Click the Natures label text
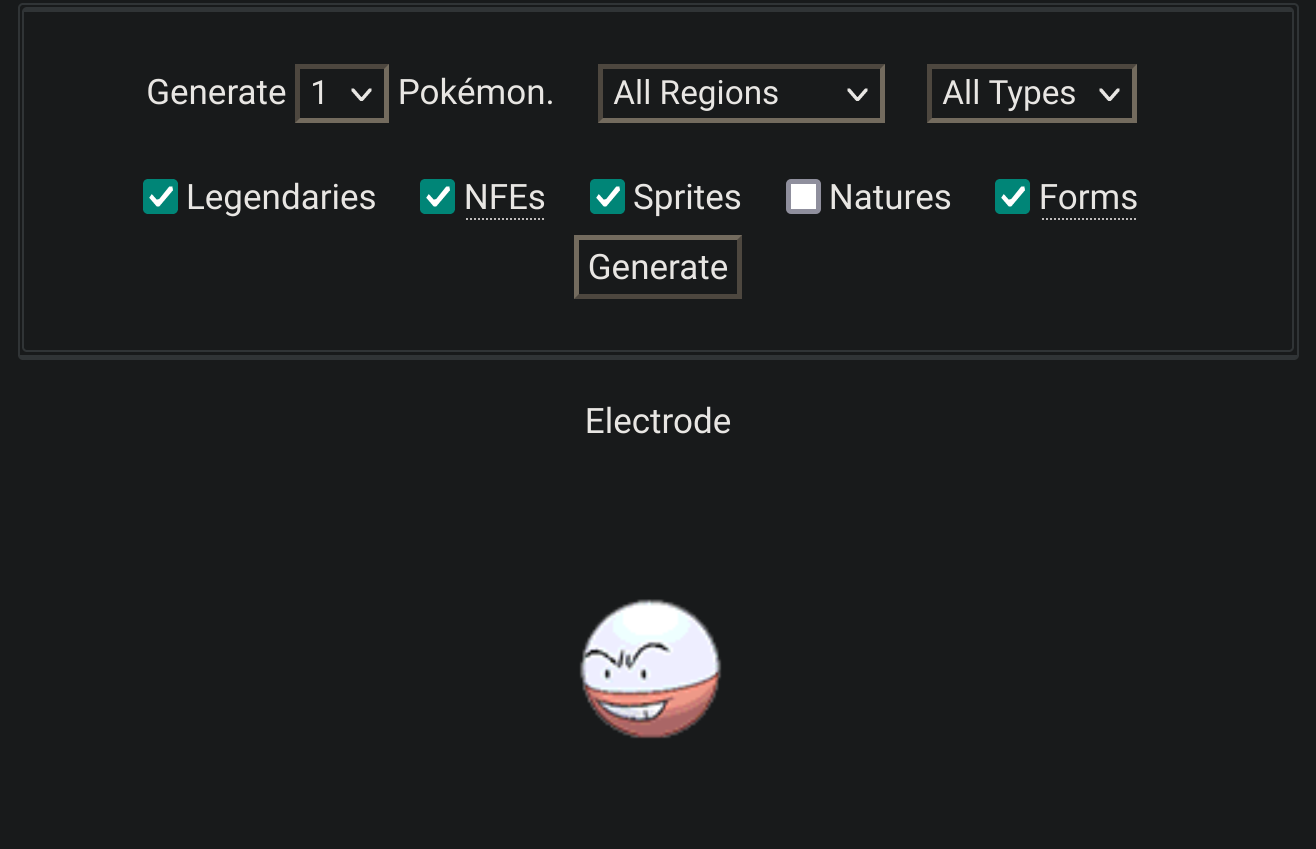 pyautogui.click(x=890, y=197)
